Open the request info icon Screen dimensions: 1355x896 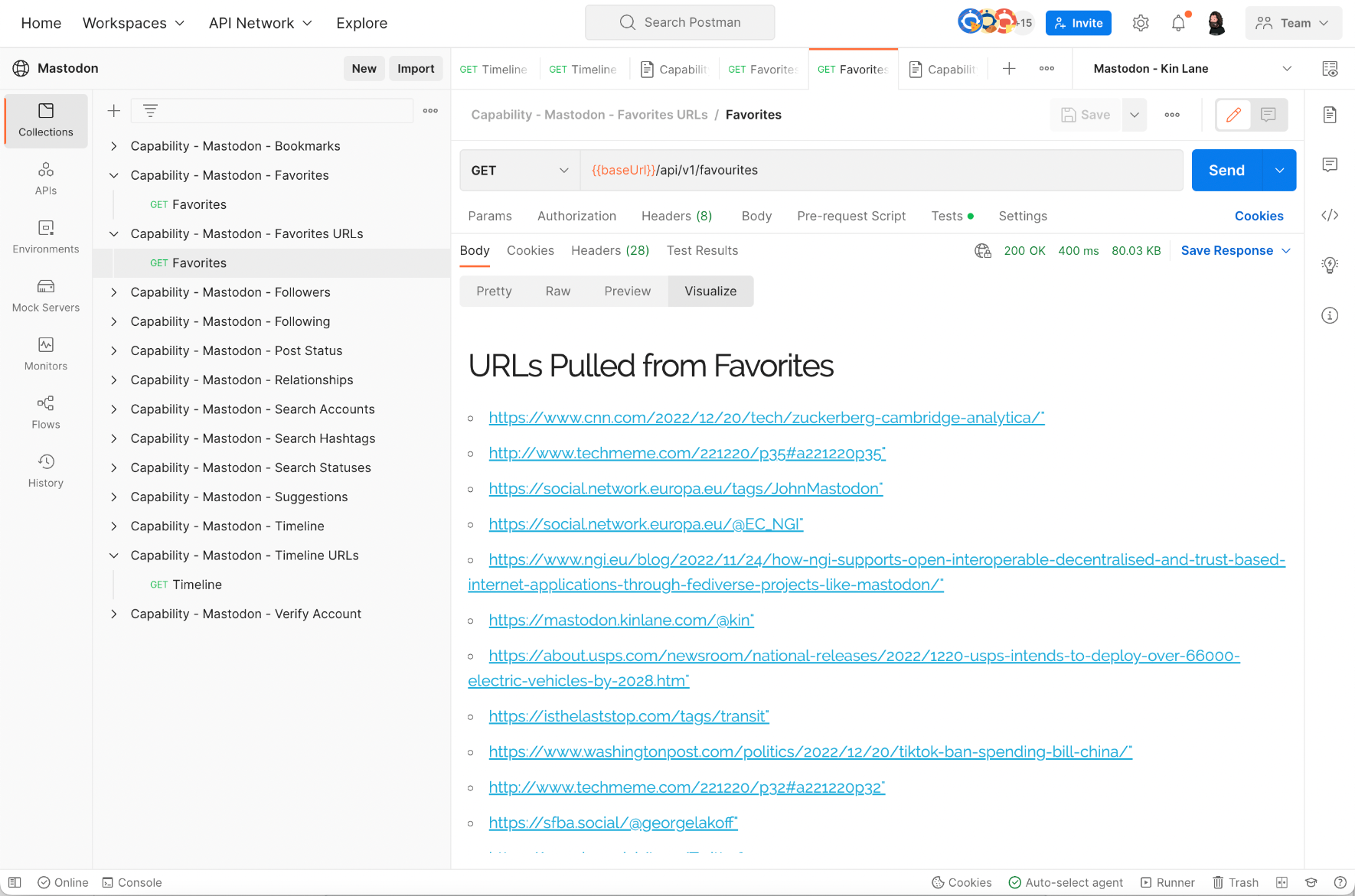click(1331, 315)
